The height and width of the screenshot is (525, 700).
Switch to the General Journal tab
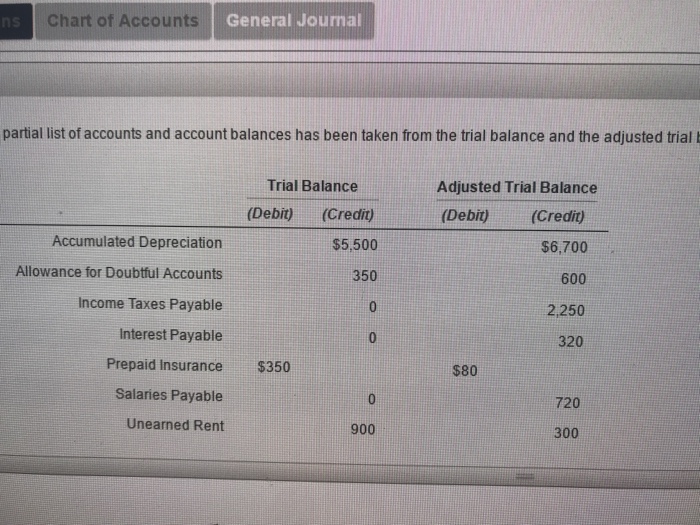[x=294, y=21]
